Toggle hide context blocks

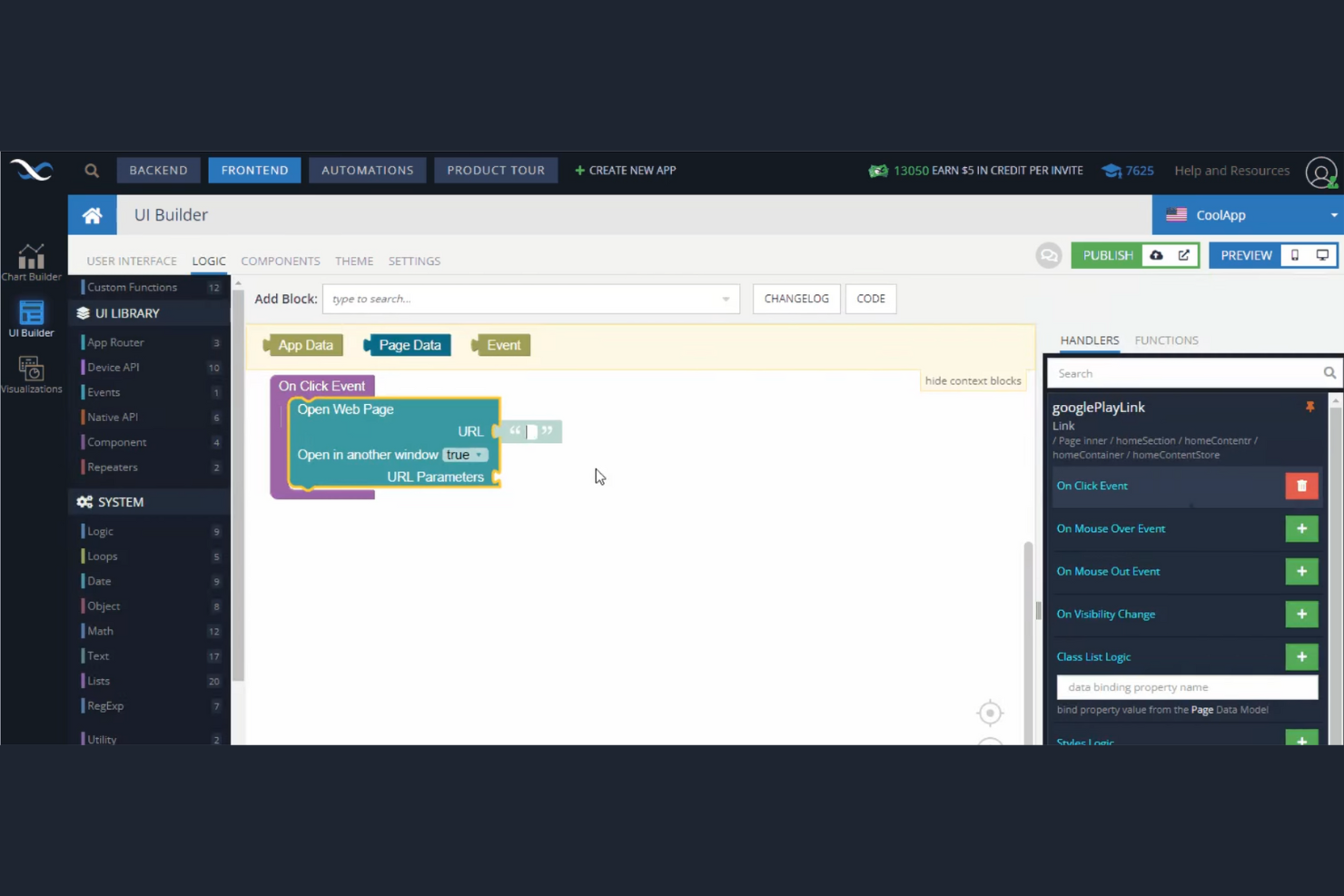tap(973, 380)
